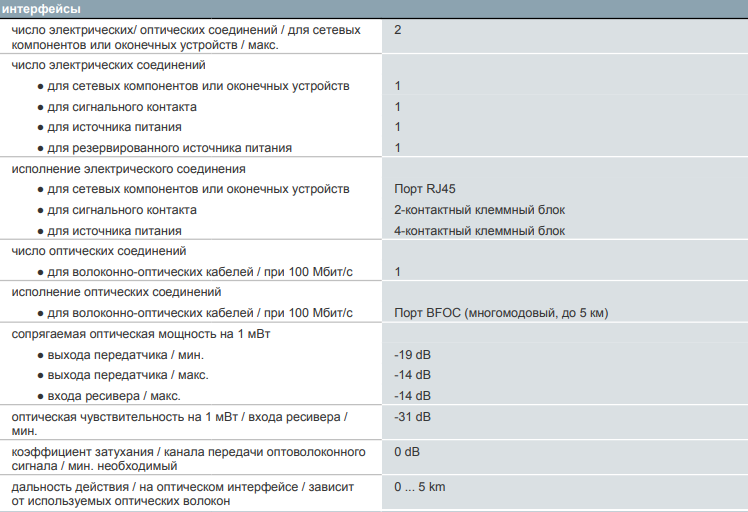Screen dimensions: 748x512
Task: Click the "число оптических соединений" label
Action: [x=98, y=251]
